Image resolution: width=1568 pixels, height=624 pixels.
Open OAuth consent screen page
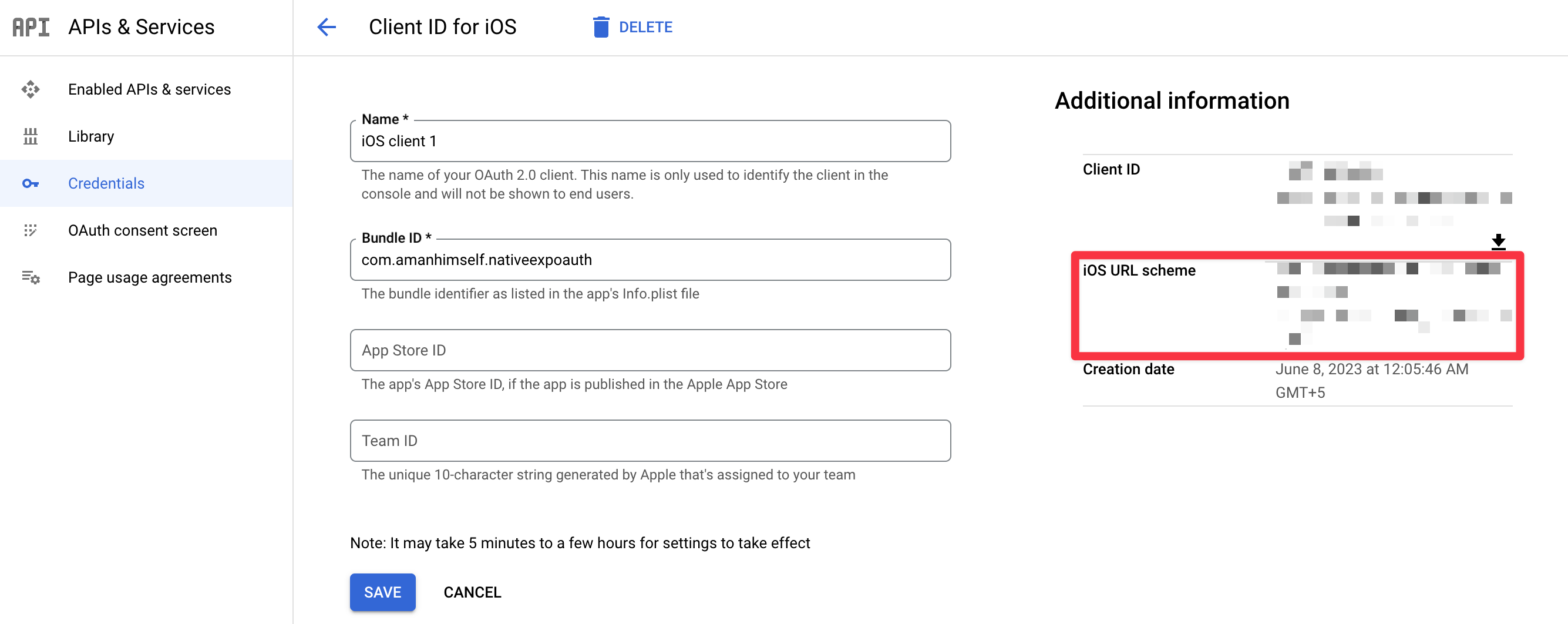point(146,230)
